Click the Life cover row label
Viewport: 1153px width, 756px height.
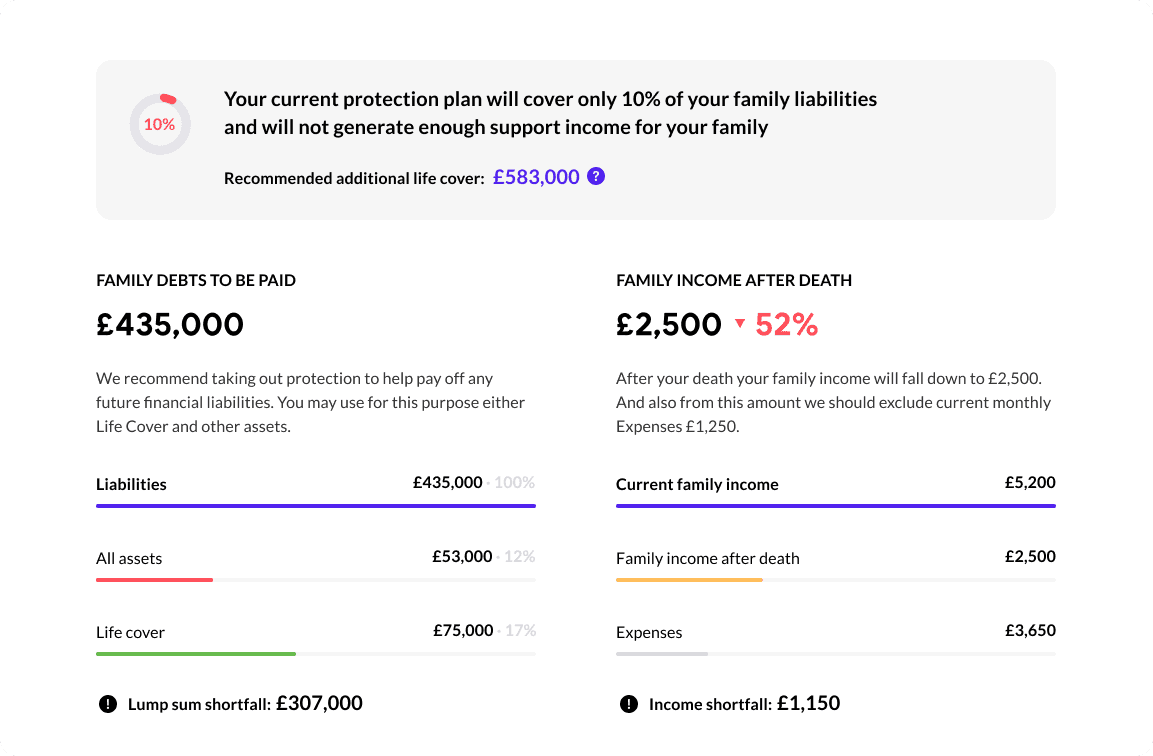(x=130, y=632)
